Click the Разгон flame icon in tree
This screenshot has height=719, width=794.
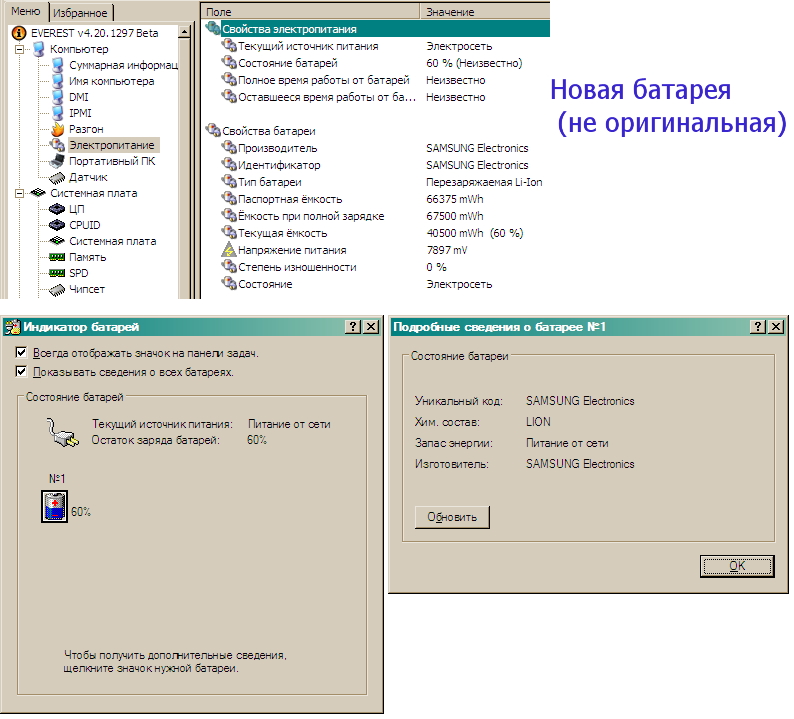coord(57,129)
